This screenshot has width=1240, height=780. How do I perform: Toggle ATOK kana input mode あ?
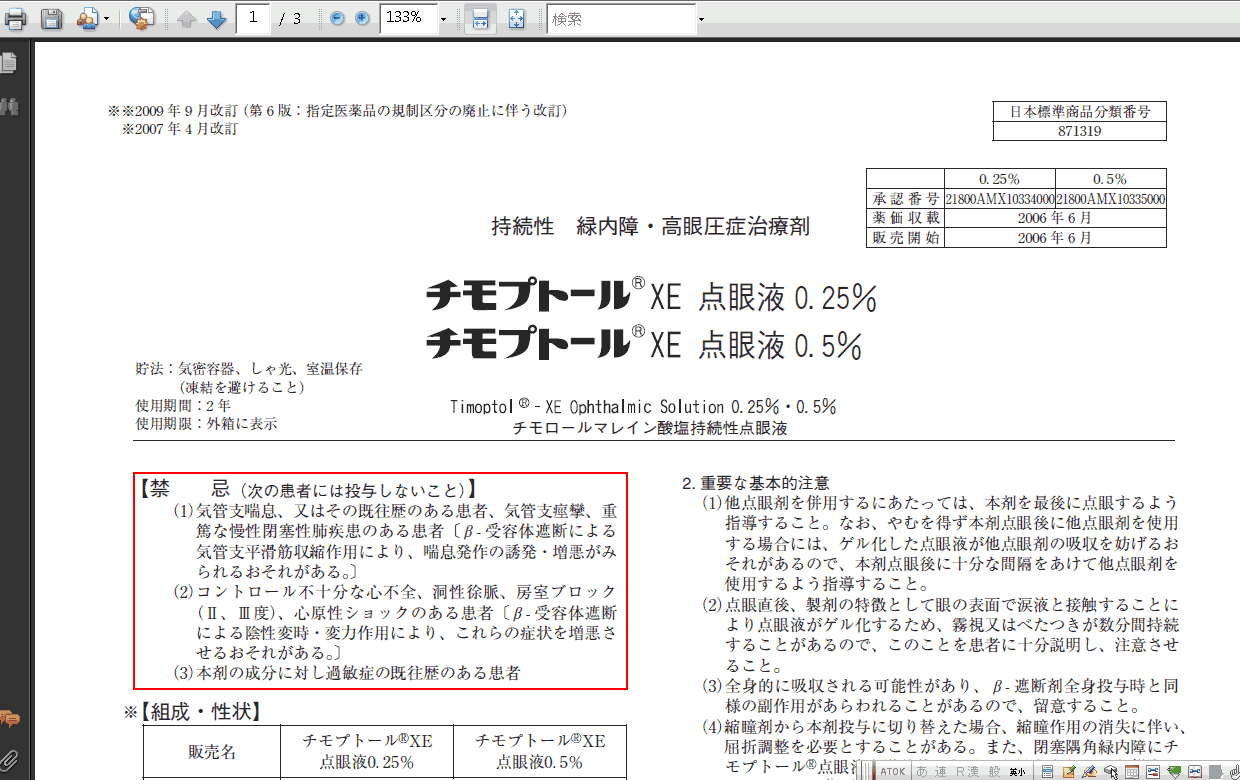[x=922, y=771]
